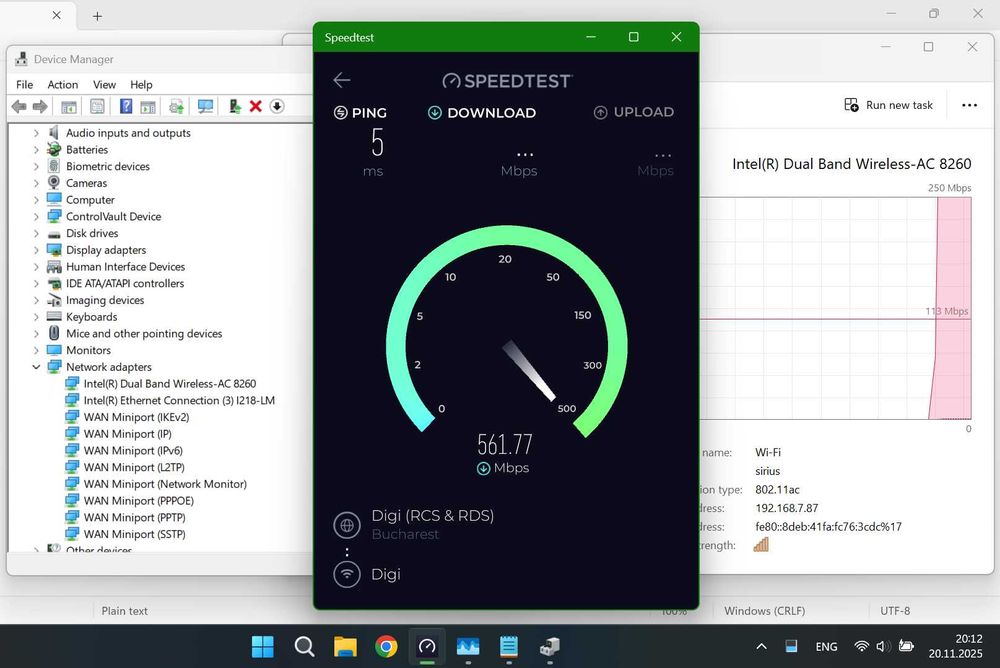Open three-dots menu in Task Manager
1000x668 pixels.
[x=969, y=105]
